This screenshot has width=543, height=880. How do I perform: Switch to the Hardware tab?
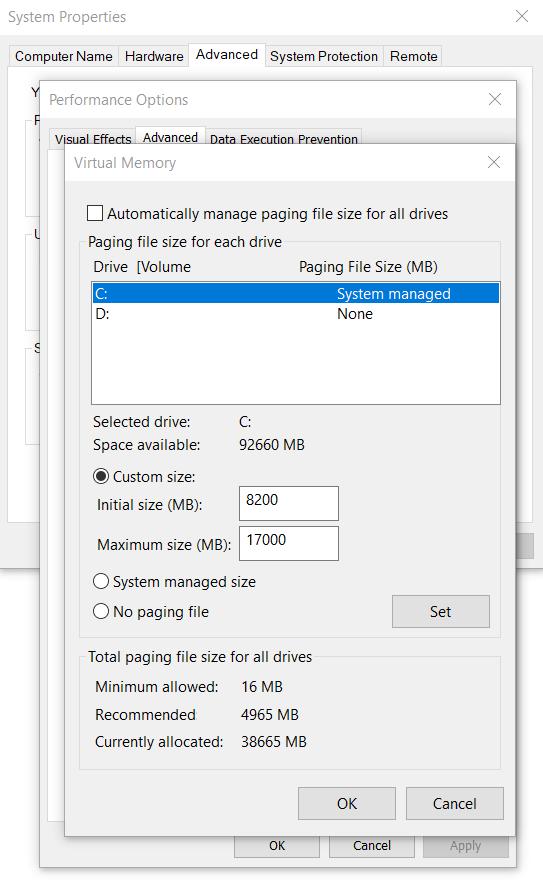click(154, 56)
